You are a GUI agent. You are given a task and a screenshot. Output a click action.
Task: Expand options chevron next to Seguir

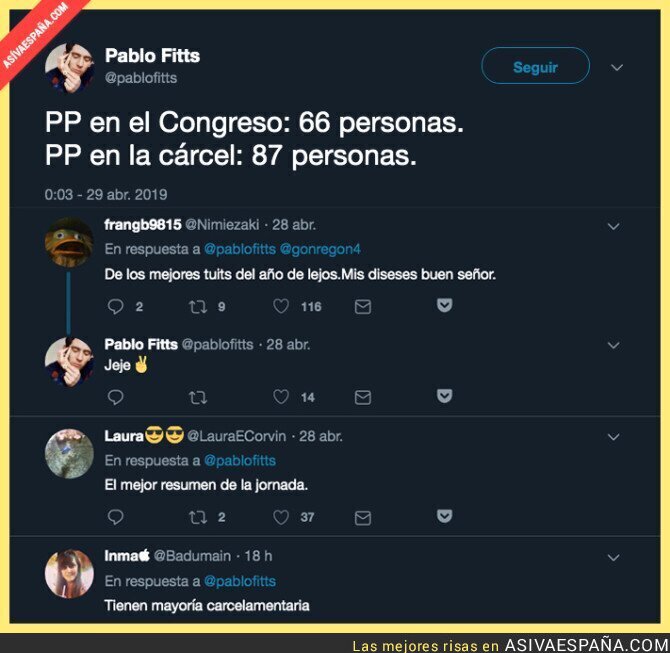(617, 68)
